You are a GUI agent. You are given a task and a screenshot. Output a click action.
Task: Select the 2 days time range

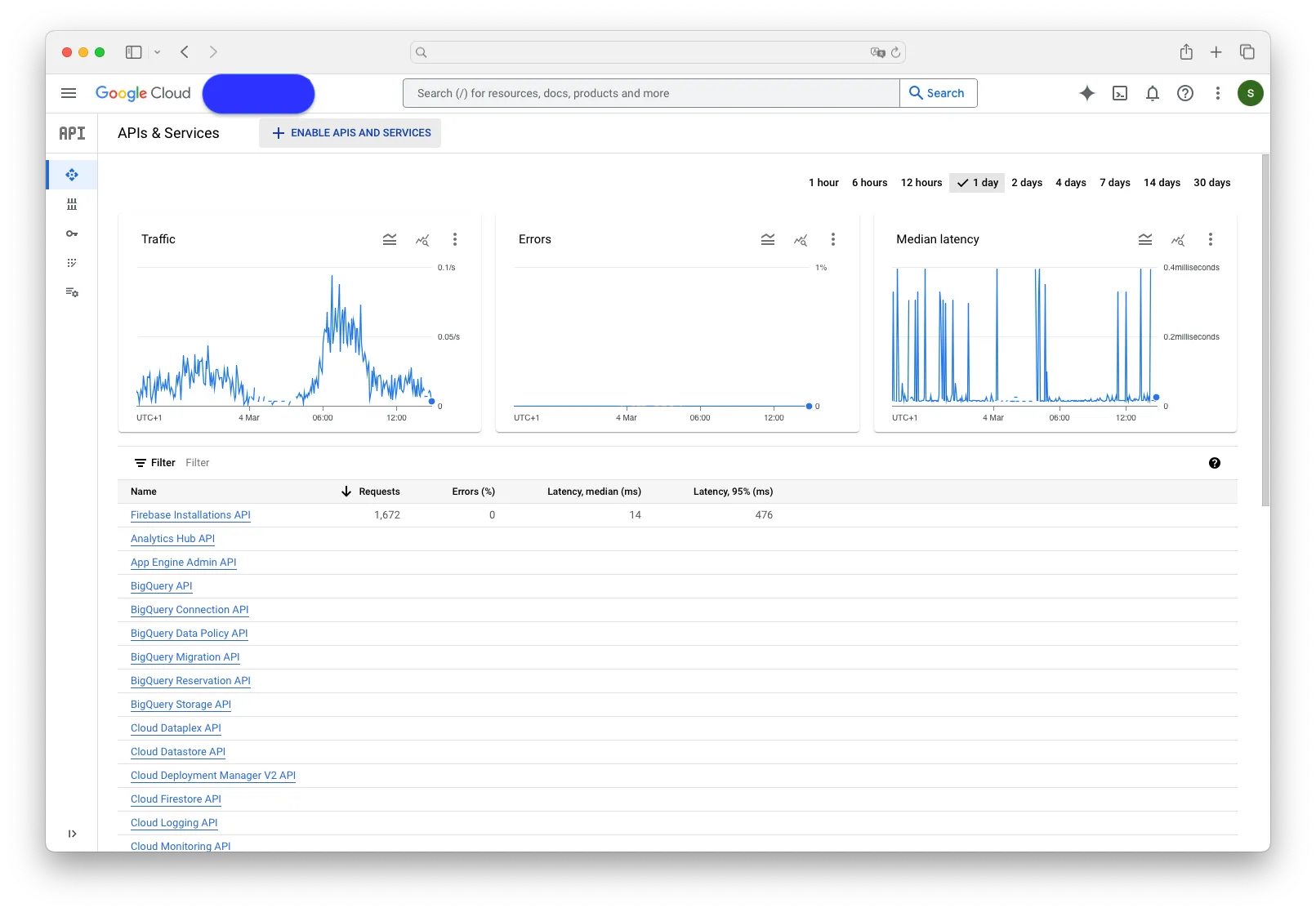click(1027, 183)
